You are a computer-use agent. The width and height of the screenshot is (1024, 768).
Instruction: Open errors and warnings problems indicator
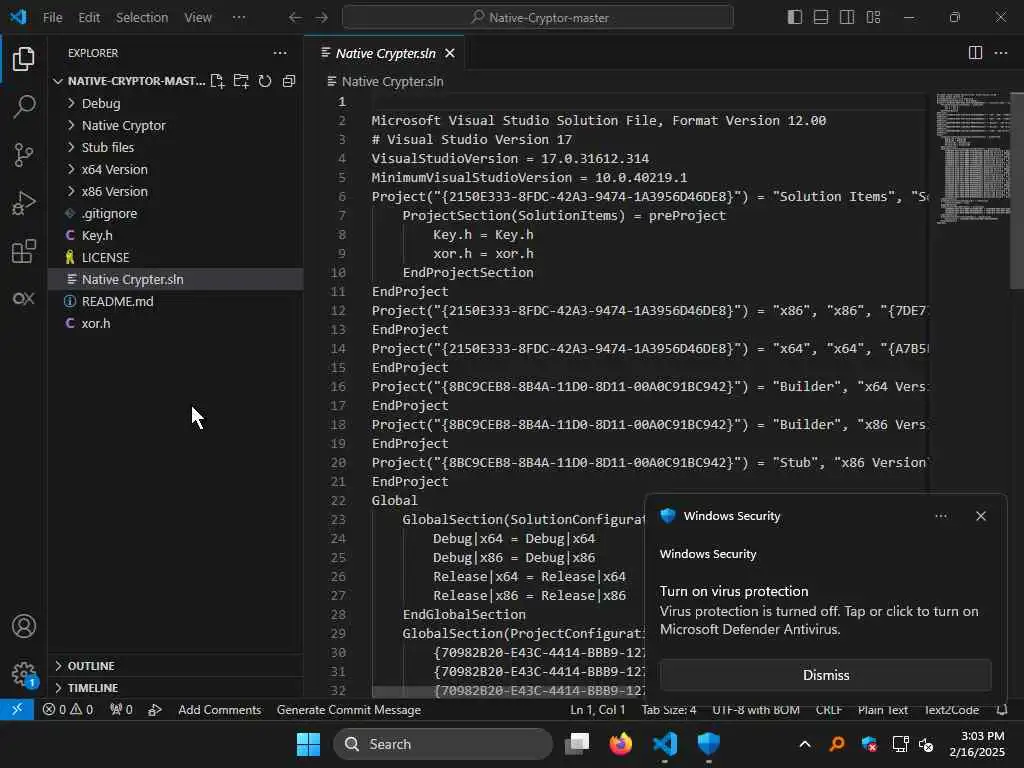click(x=68, y=709)
